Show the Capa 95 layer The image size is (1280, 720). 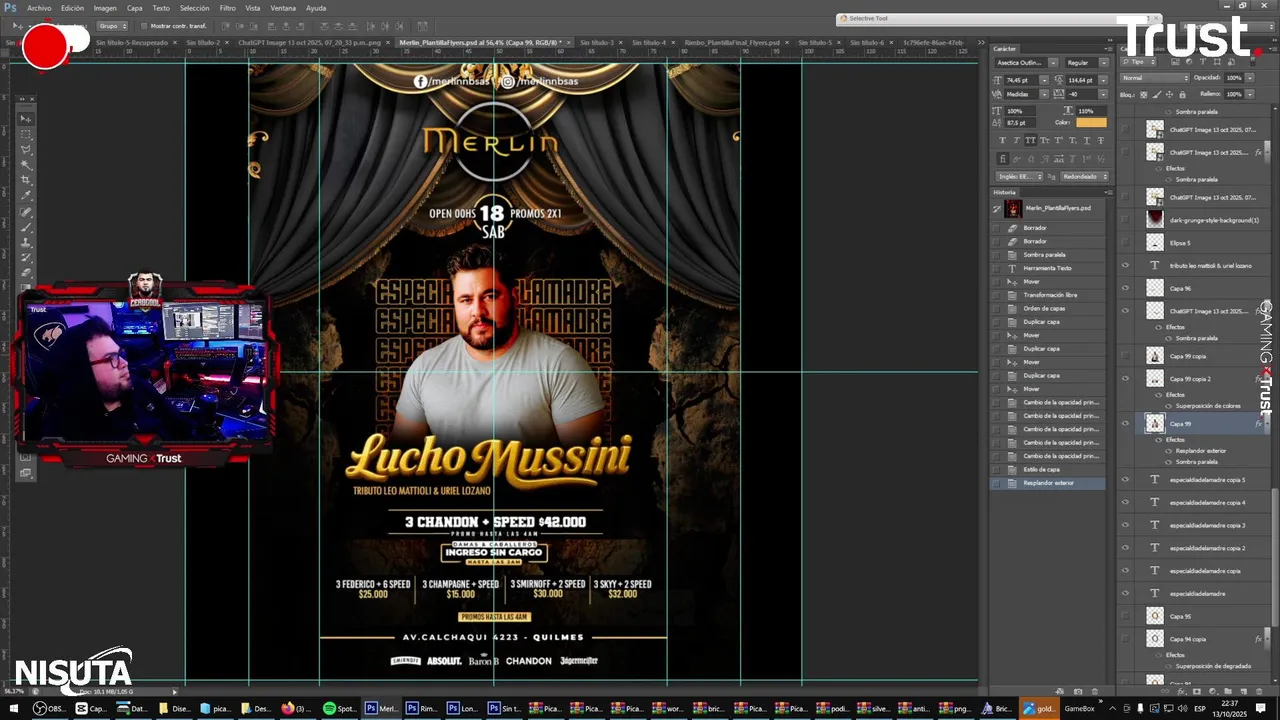1125,616
